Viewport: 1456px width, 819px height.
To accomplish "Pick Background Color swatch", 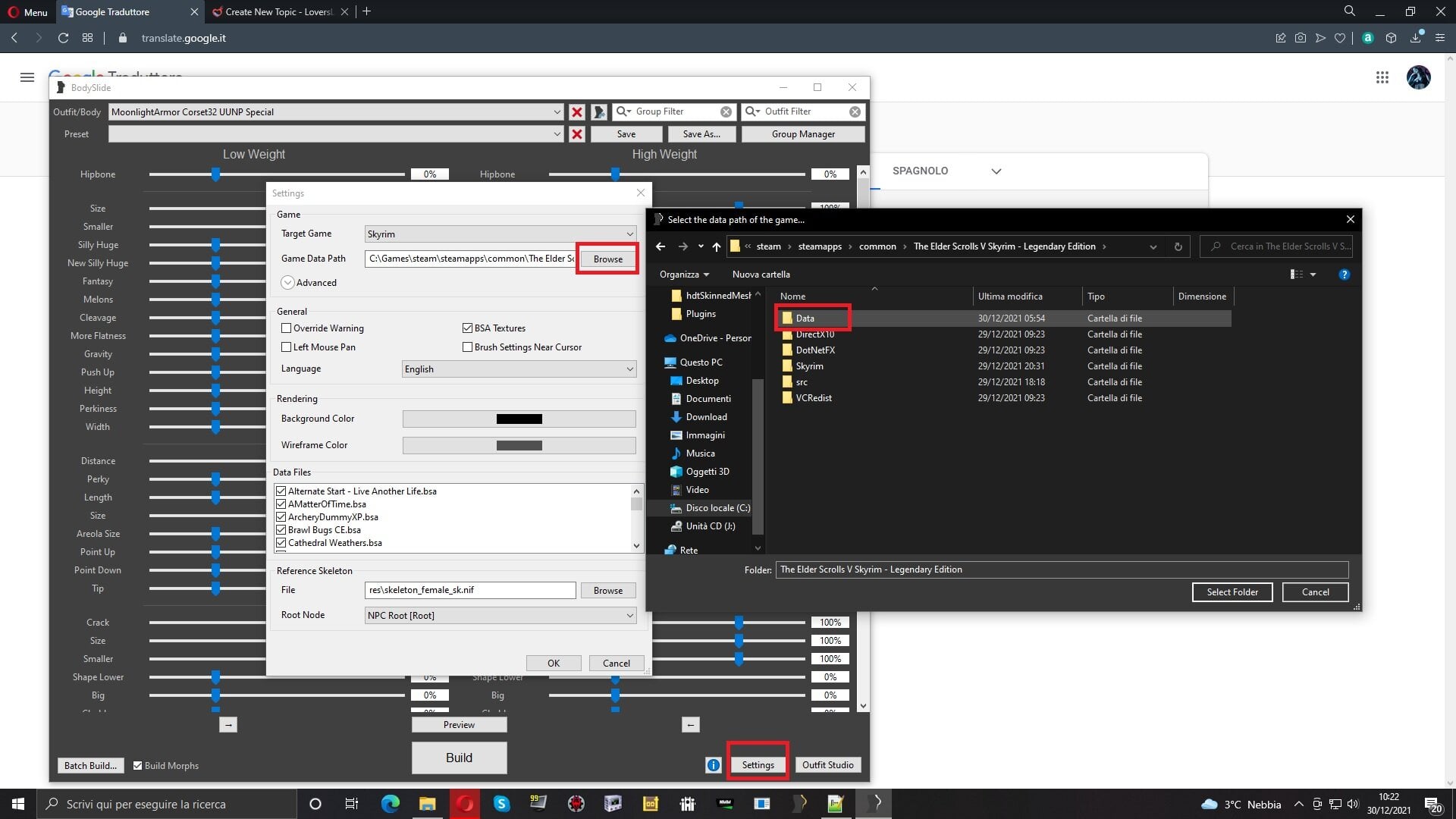I will 519,419.
